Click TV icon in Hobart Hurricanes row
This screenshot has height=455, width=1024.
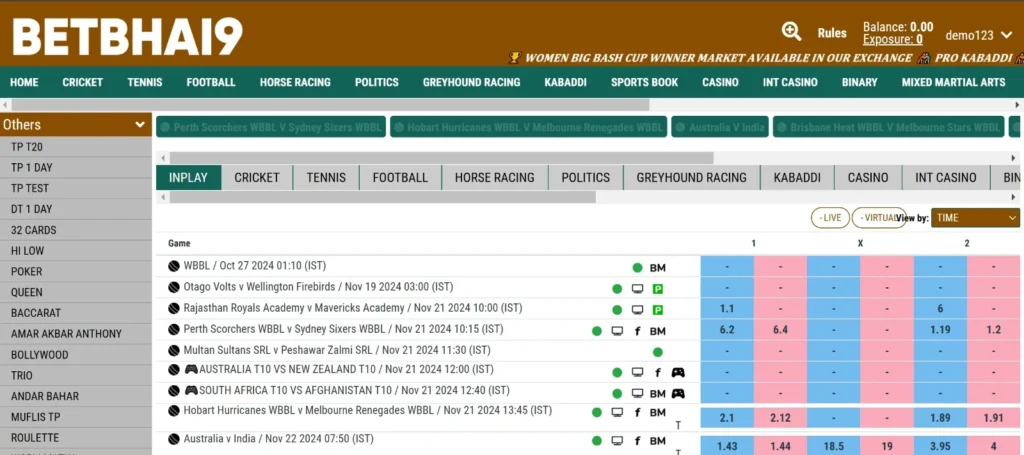pyautogui.click(x=617, y=413)
